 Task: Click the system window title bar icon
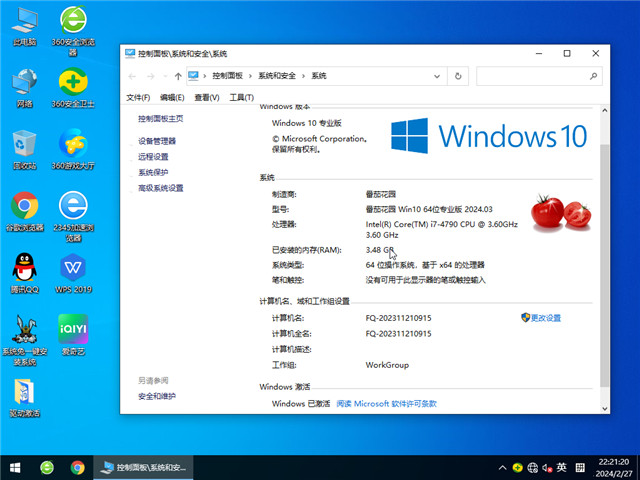130,53
